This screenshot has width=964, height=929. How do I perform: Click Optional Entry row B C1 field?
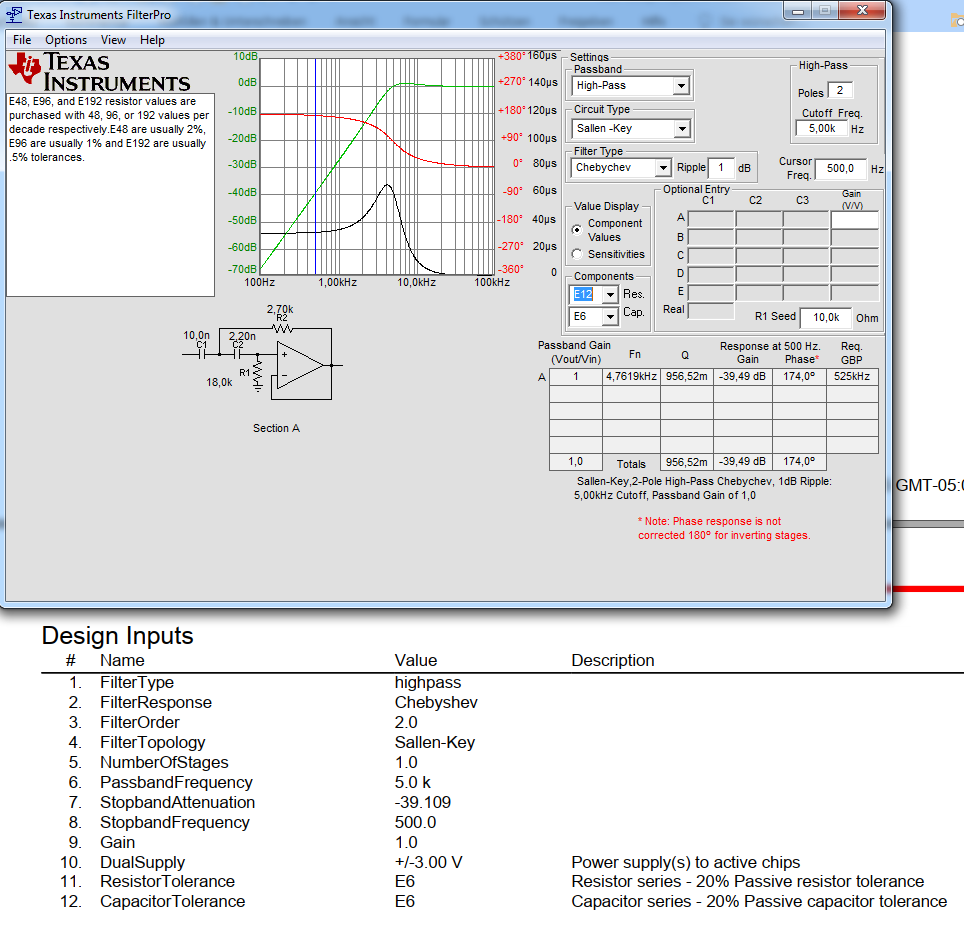(x=711, y=237)
